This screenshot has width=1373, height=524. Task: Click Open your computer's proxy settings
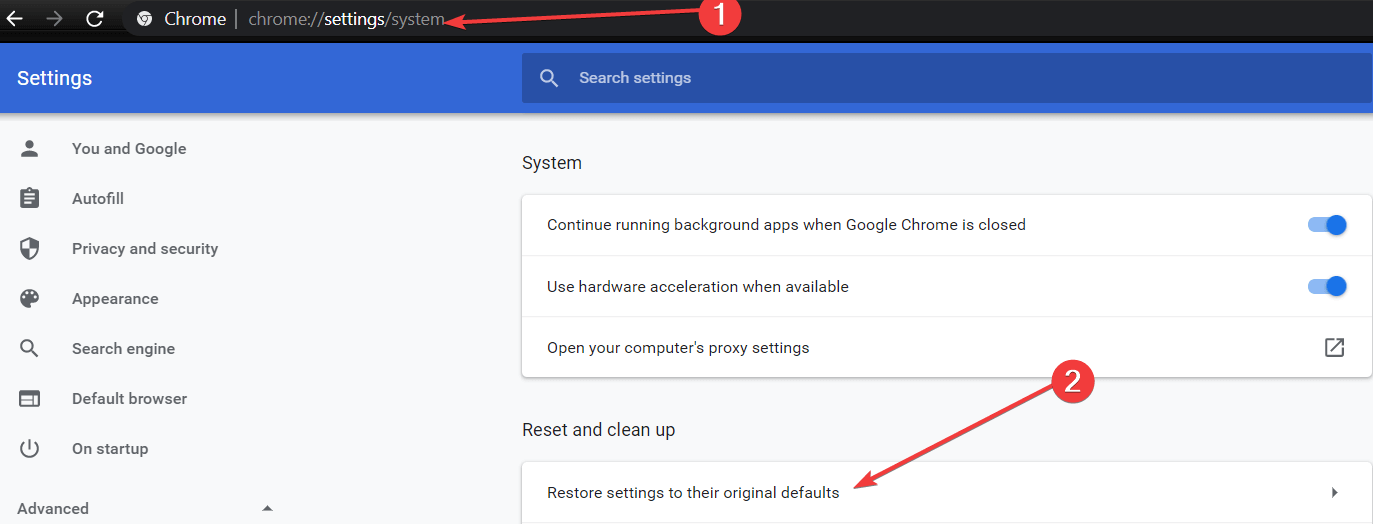click(946, 348)
